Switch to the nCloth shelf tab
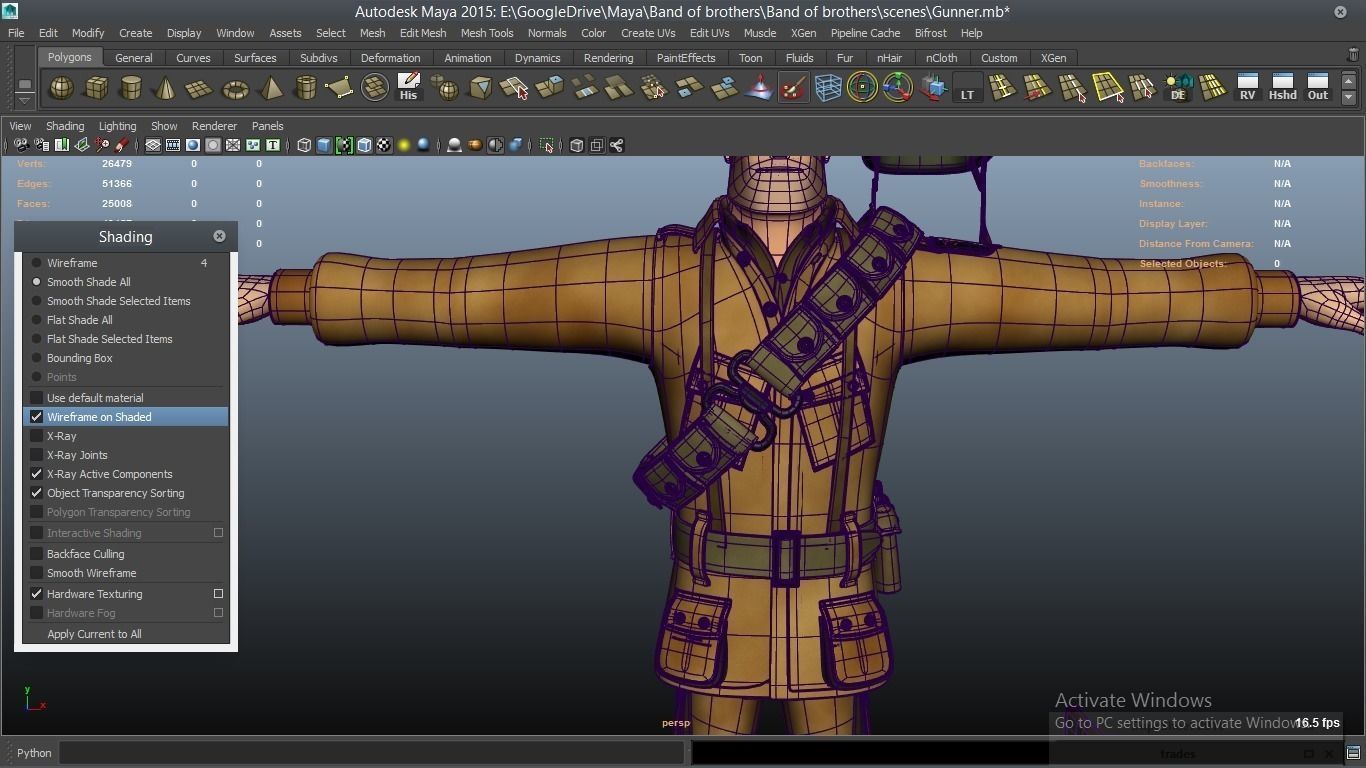This screenshot has width=1366, height=768. [941, 58]
